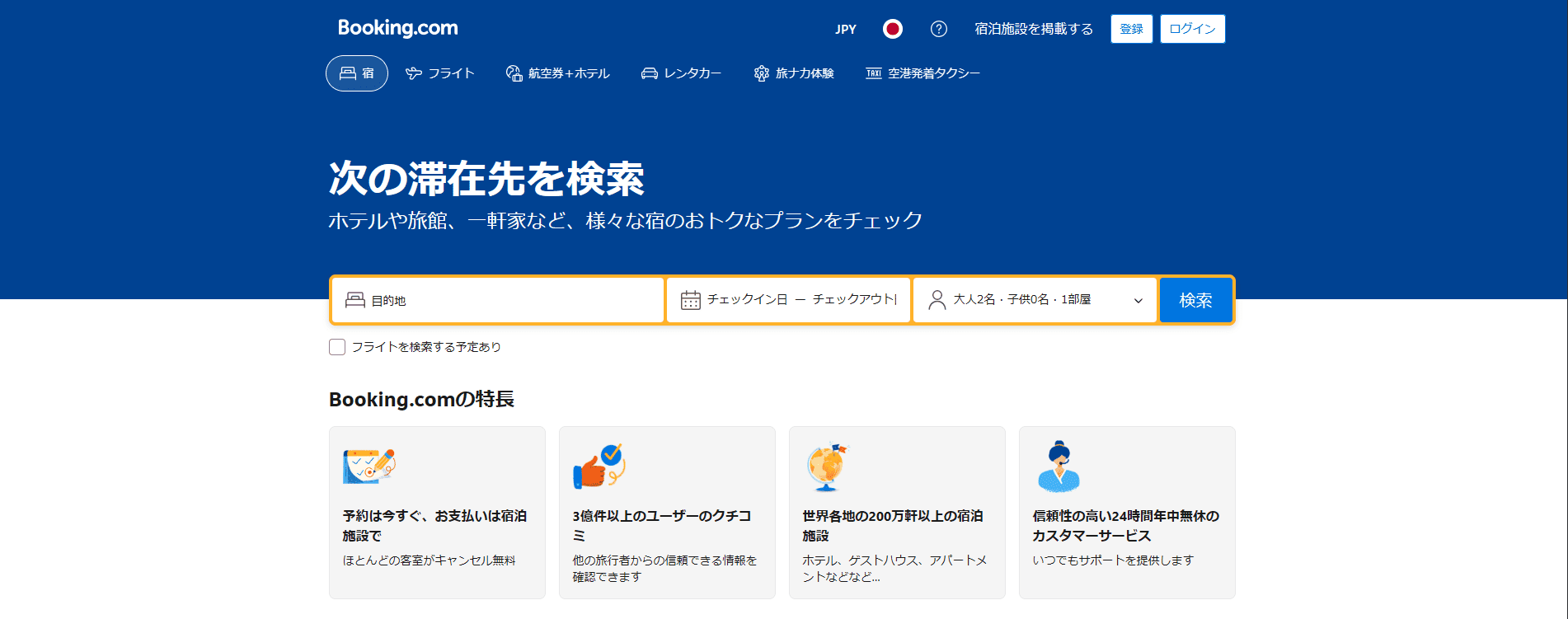Viewport: 1568px width, 619px height.
Task: Click the bed icon in destination field
Action: 354,300
